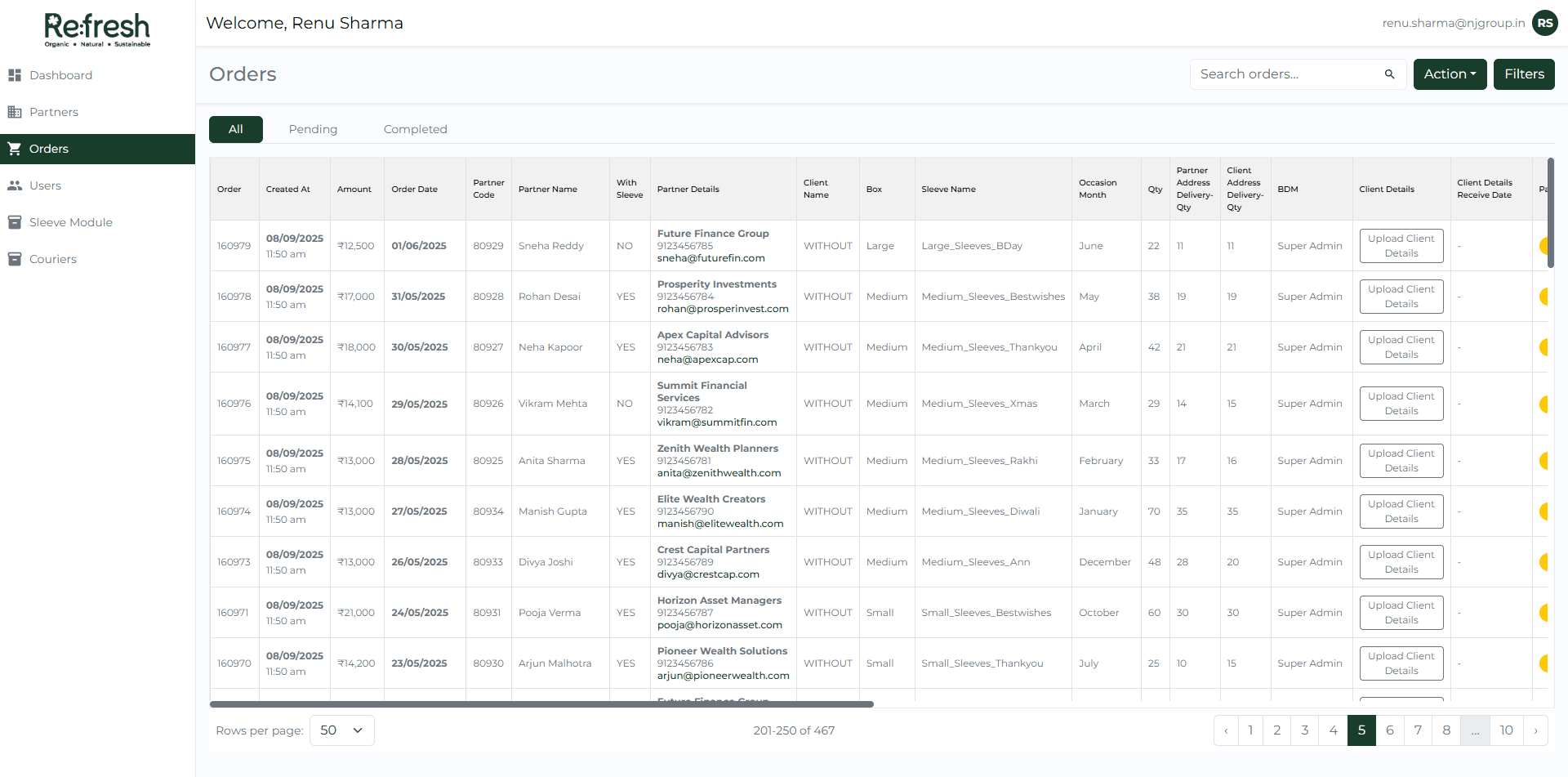Go to page 10
1568x777 pixels.
[x=1507, y=730]
